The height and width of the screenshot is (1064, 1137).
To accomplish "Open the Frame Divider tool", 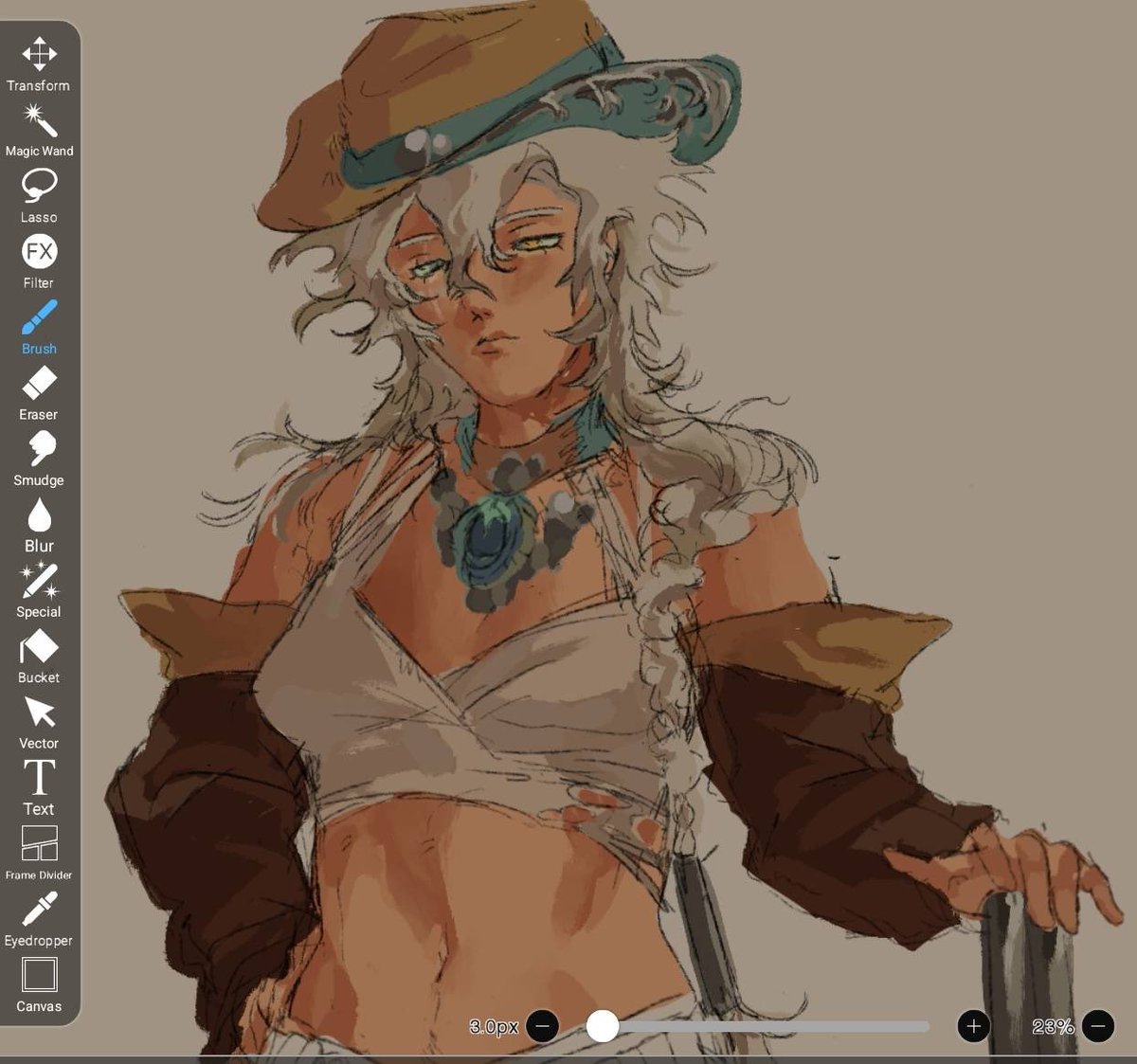I will [39, 853].
